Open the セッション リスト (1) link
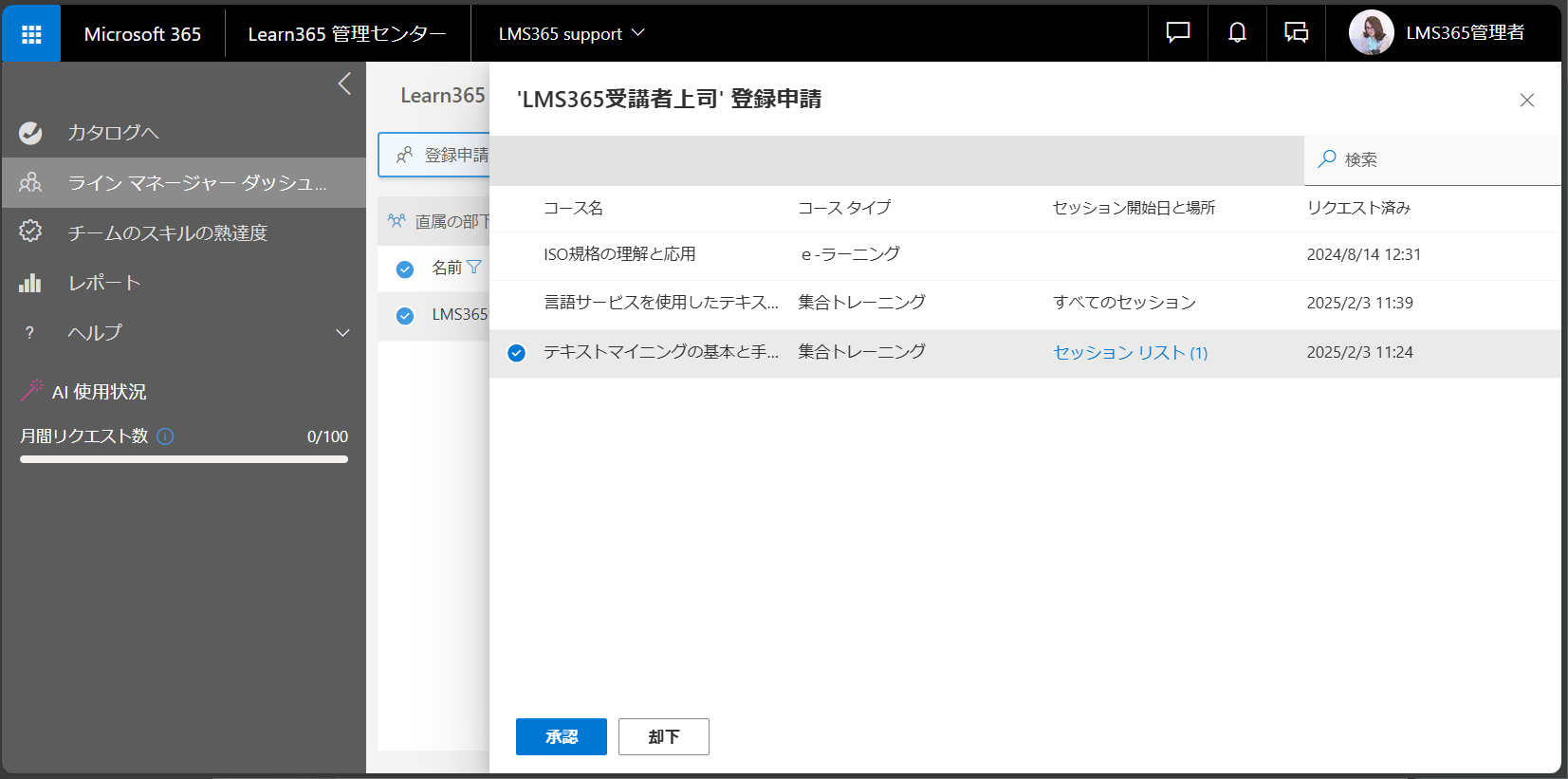Viewport: 1568px width, 779px height. 1130,353
